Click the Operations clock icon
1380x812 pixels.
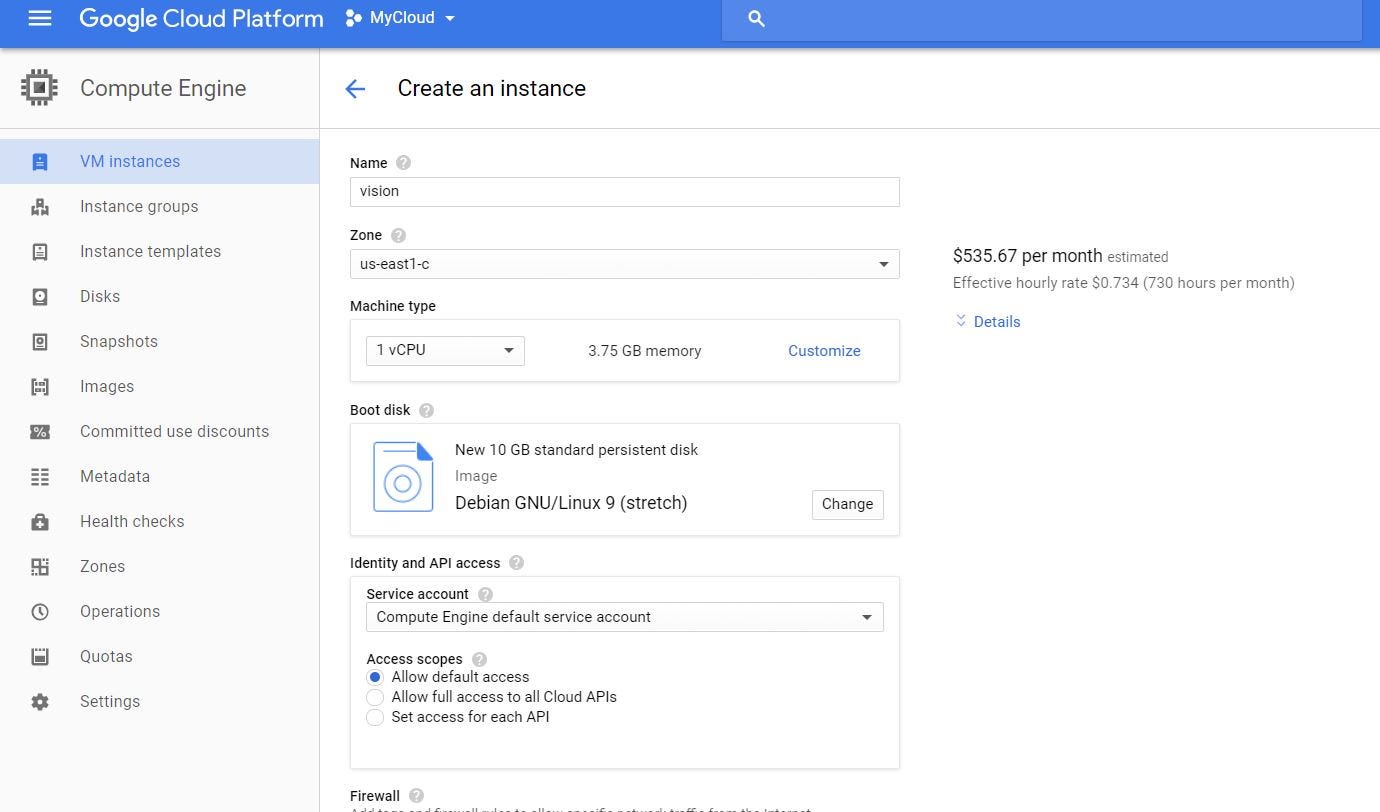pyautogui.click(x=40, y=612)
